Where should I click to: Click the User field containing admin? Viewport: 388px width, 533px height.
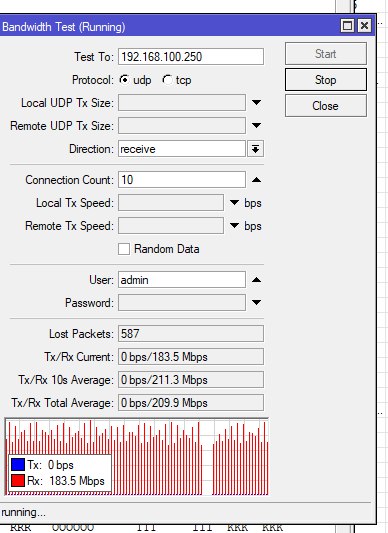click(182, 280)
